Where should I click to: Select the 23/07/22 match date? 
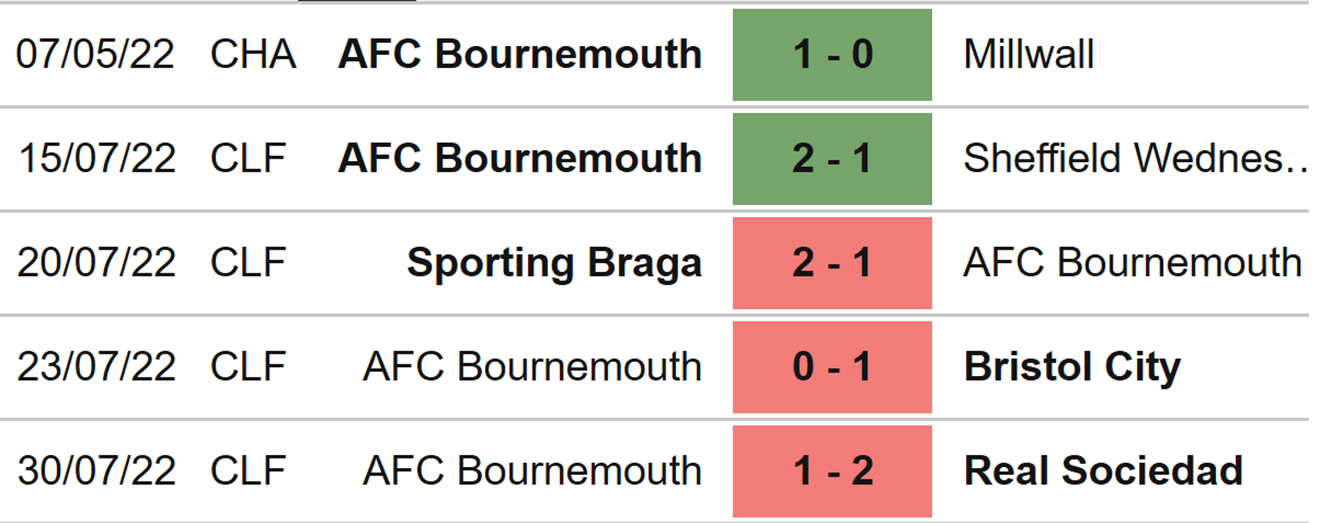(95, 367)
